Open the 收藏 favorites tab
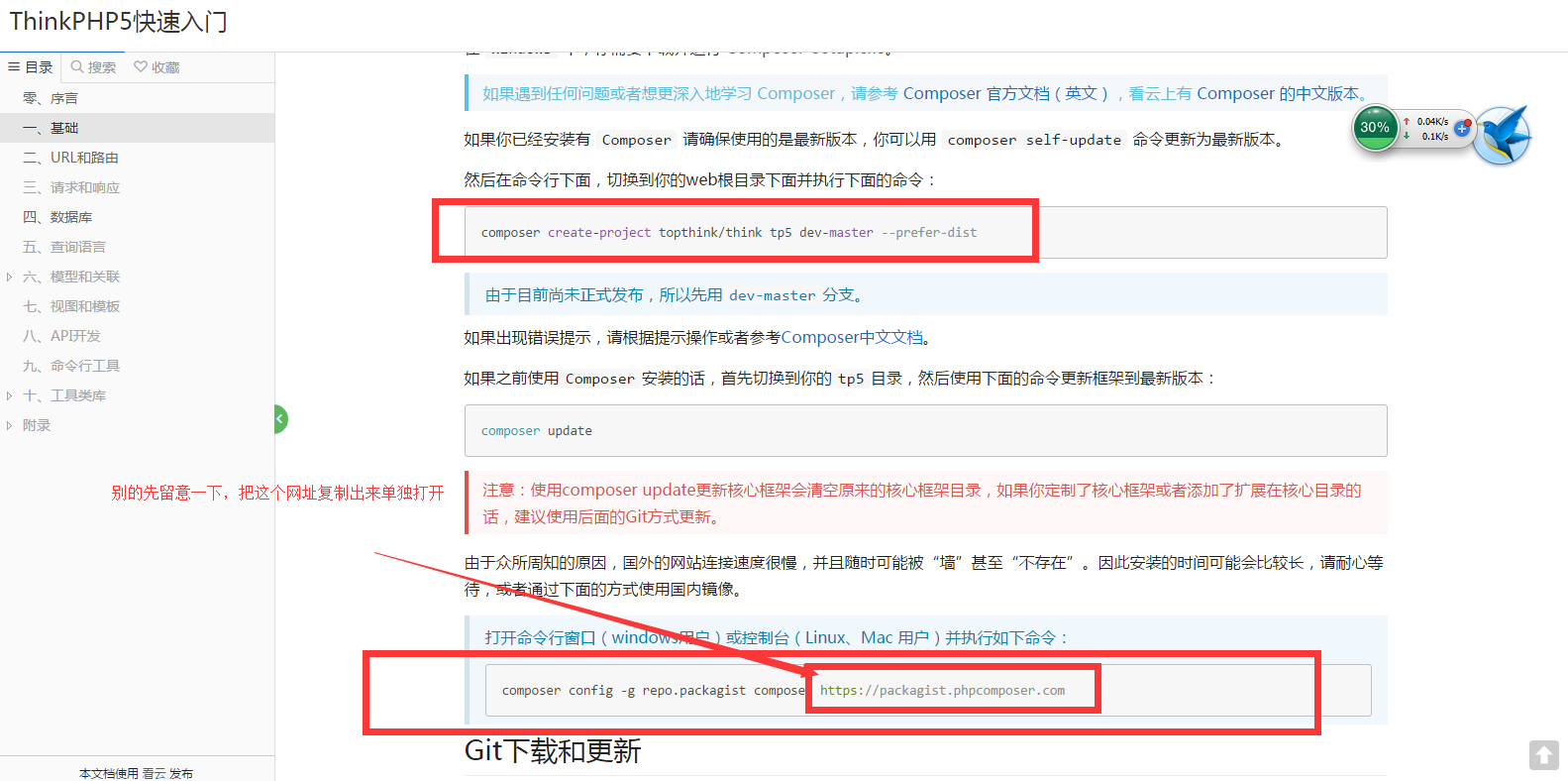This screenshot has height=781, width=1568. point(157,67)
